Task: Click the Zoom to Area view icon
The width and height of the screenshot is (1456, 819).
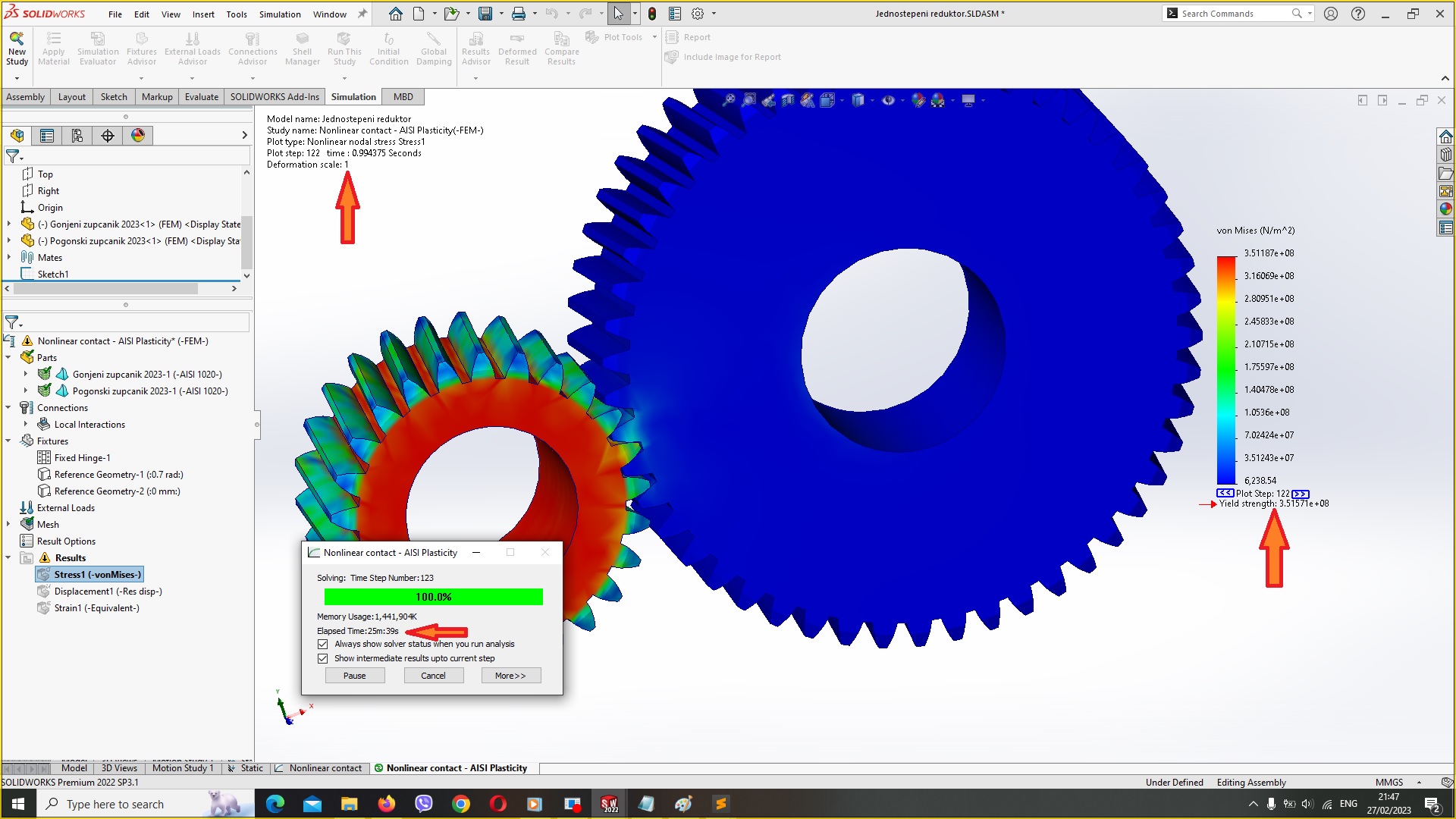Action: tap(748, 100)
